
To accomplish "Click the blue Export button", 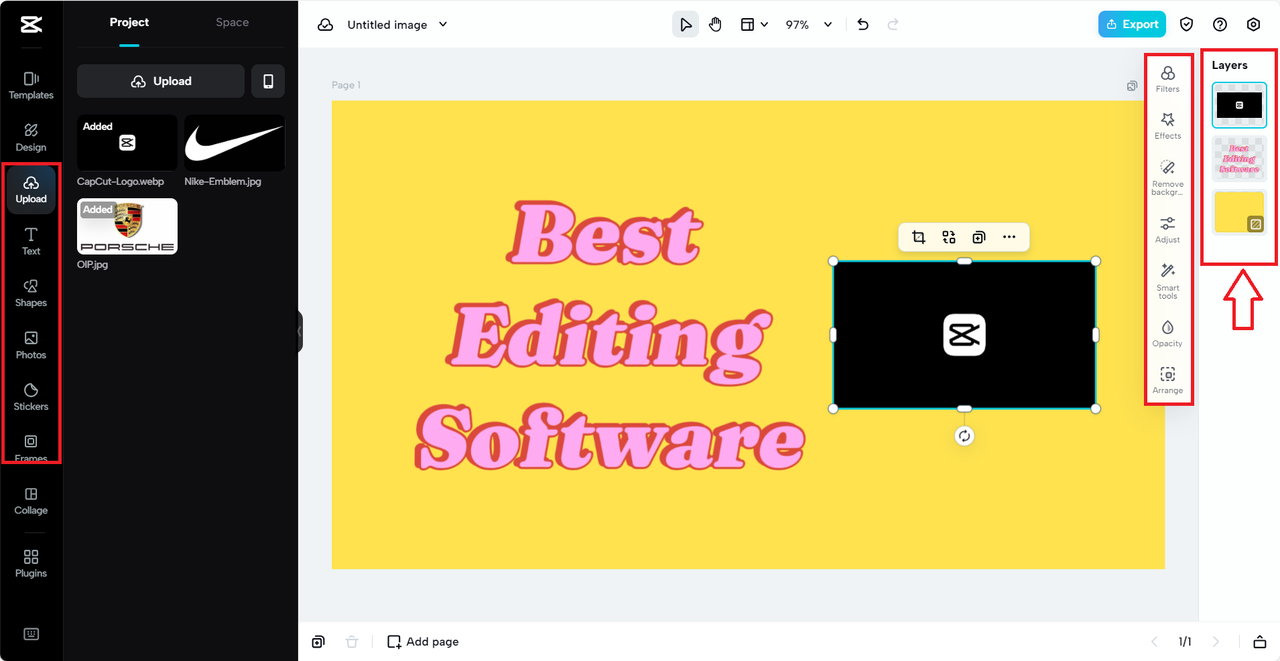I will pyautogui.click(x=1132, y=24).
